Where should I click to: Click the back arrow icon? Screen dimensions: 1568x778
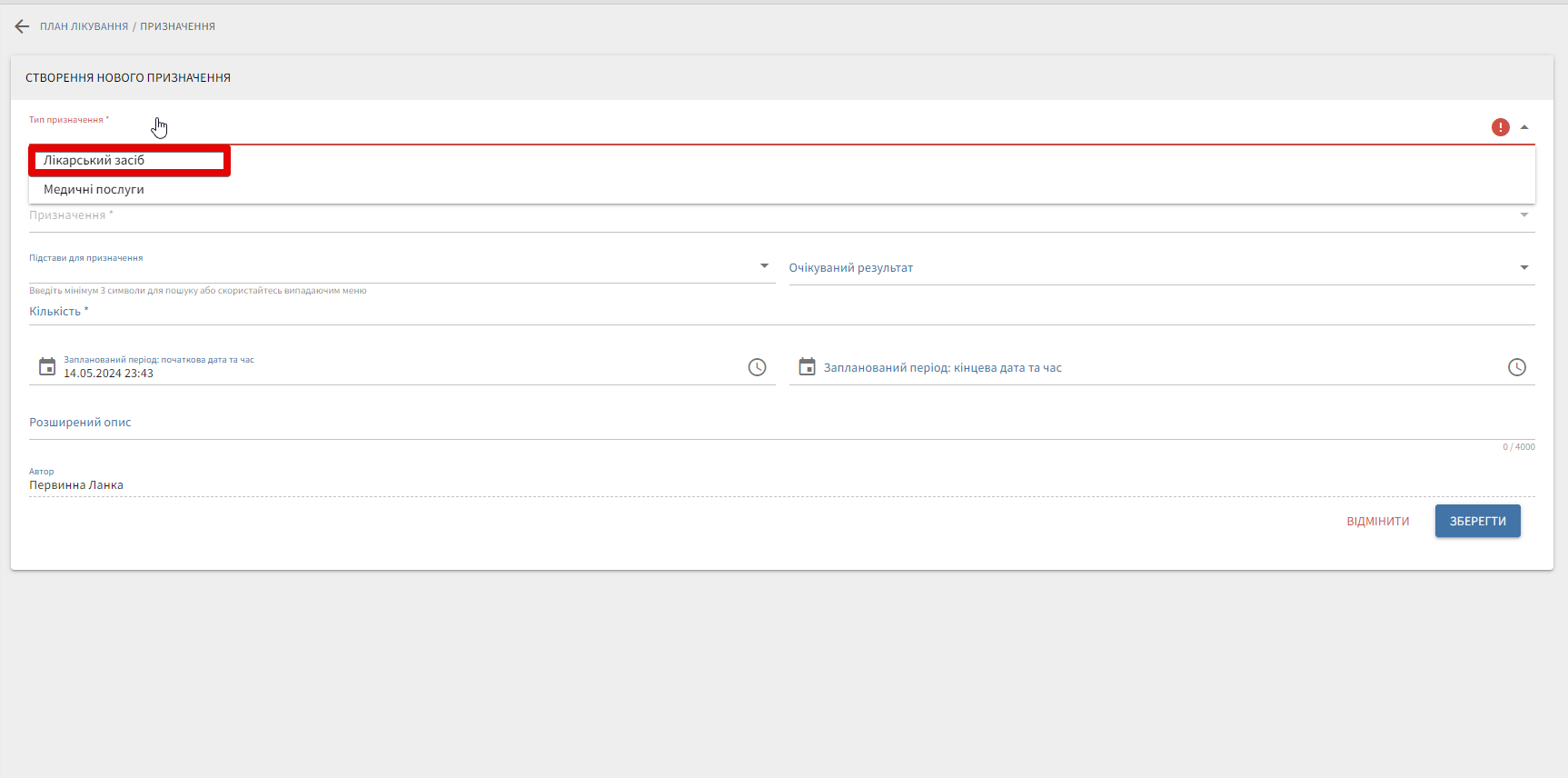(22, 26)
